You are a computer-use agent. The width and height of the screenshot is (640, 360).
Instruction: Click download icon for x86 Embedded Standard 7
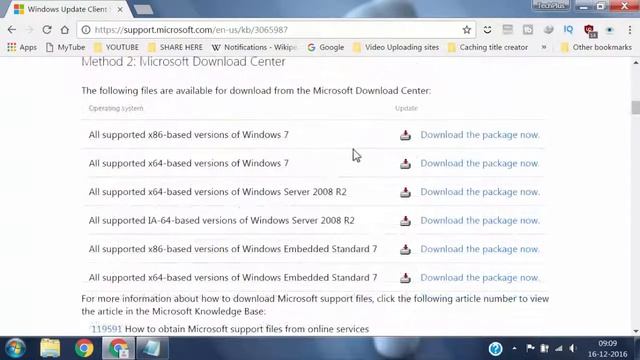click(x=405, y=249)
